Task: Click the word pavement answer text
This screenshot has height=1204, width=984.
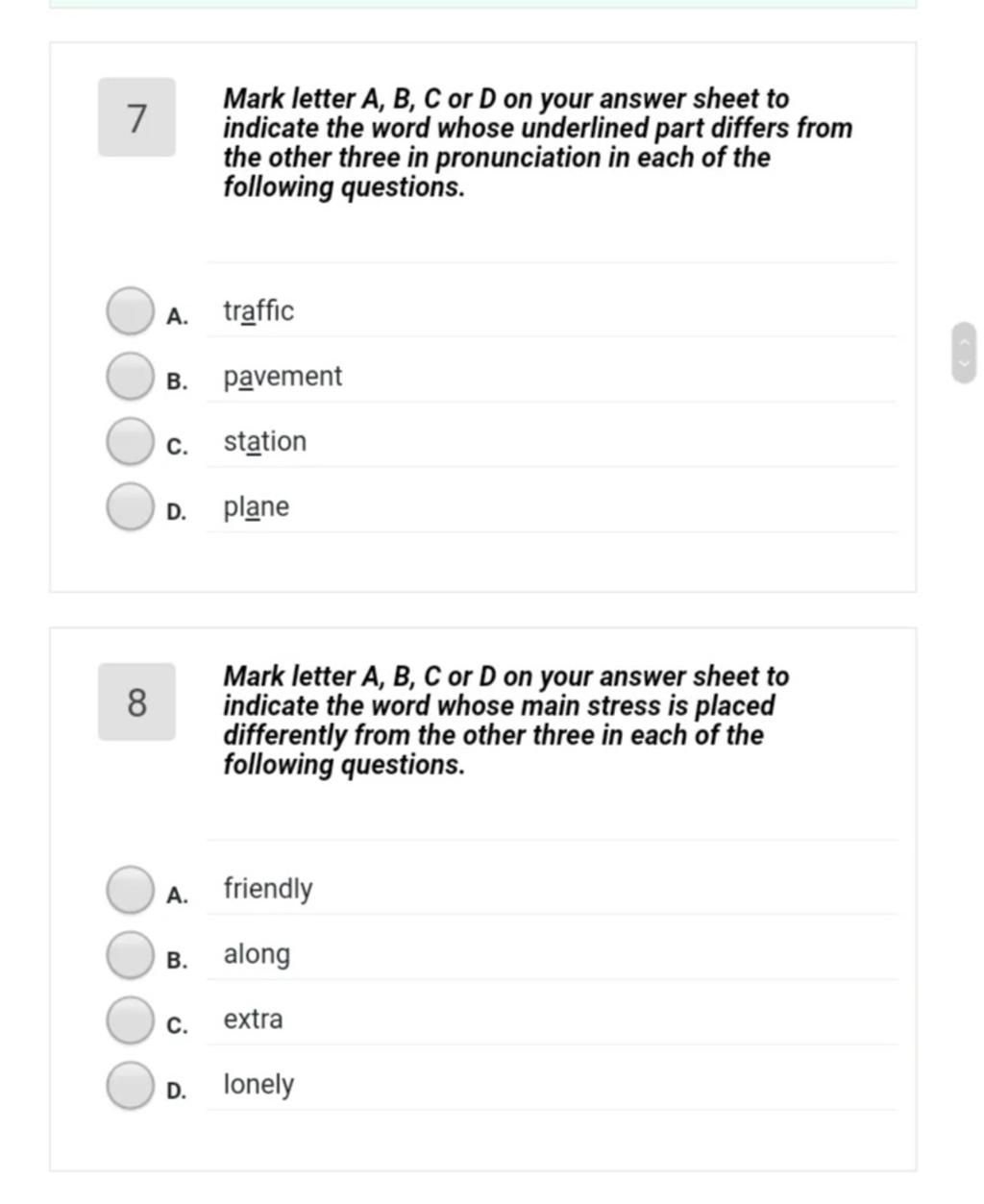Action: tap(283, 377)
